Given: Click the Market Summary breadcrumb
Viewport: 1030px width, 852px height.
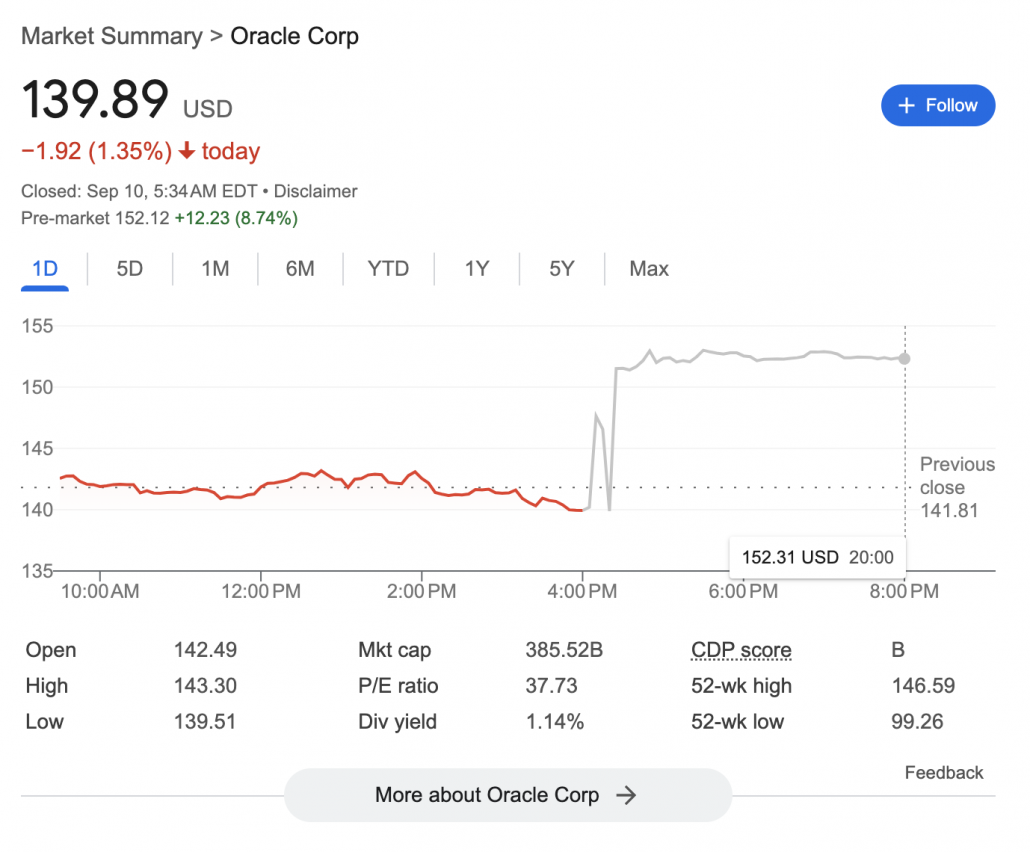Looking at the screenshot, I should click(x=111, y=36).
